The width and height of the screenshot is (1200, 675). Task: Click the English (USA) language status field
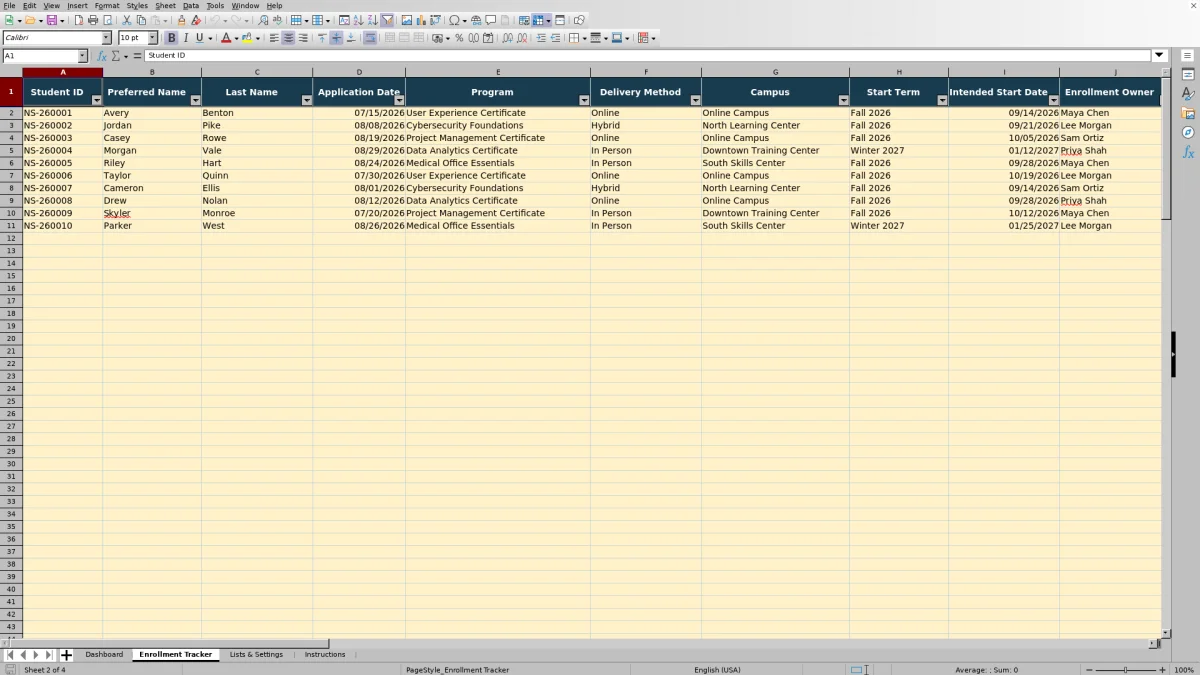717,670
